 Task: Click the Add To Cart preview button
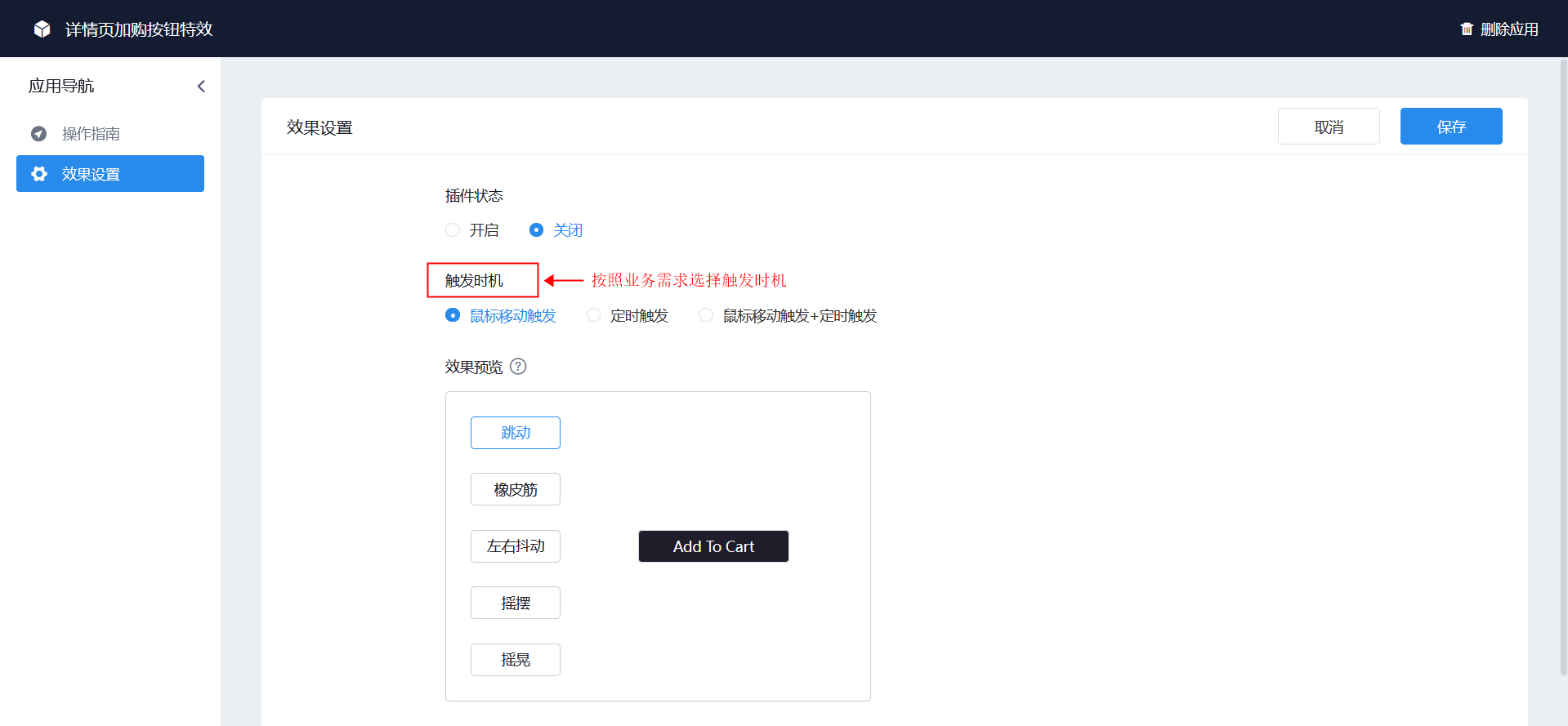713,546
